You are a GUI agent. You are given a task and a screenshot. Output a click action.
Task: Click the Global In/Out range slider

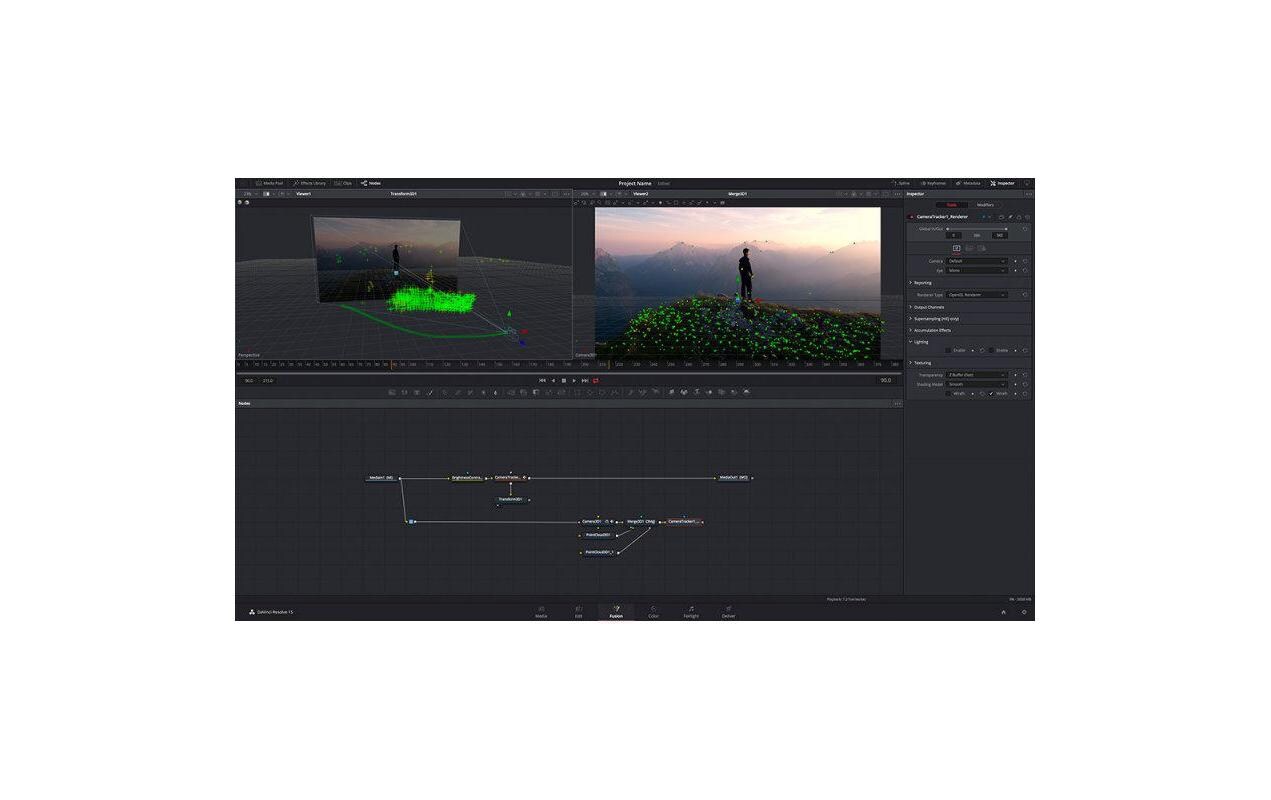click(x=977, y=228)
